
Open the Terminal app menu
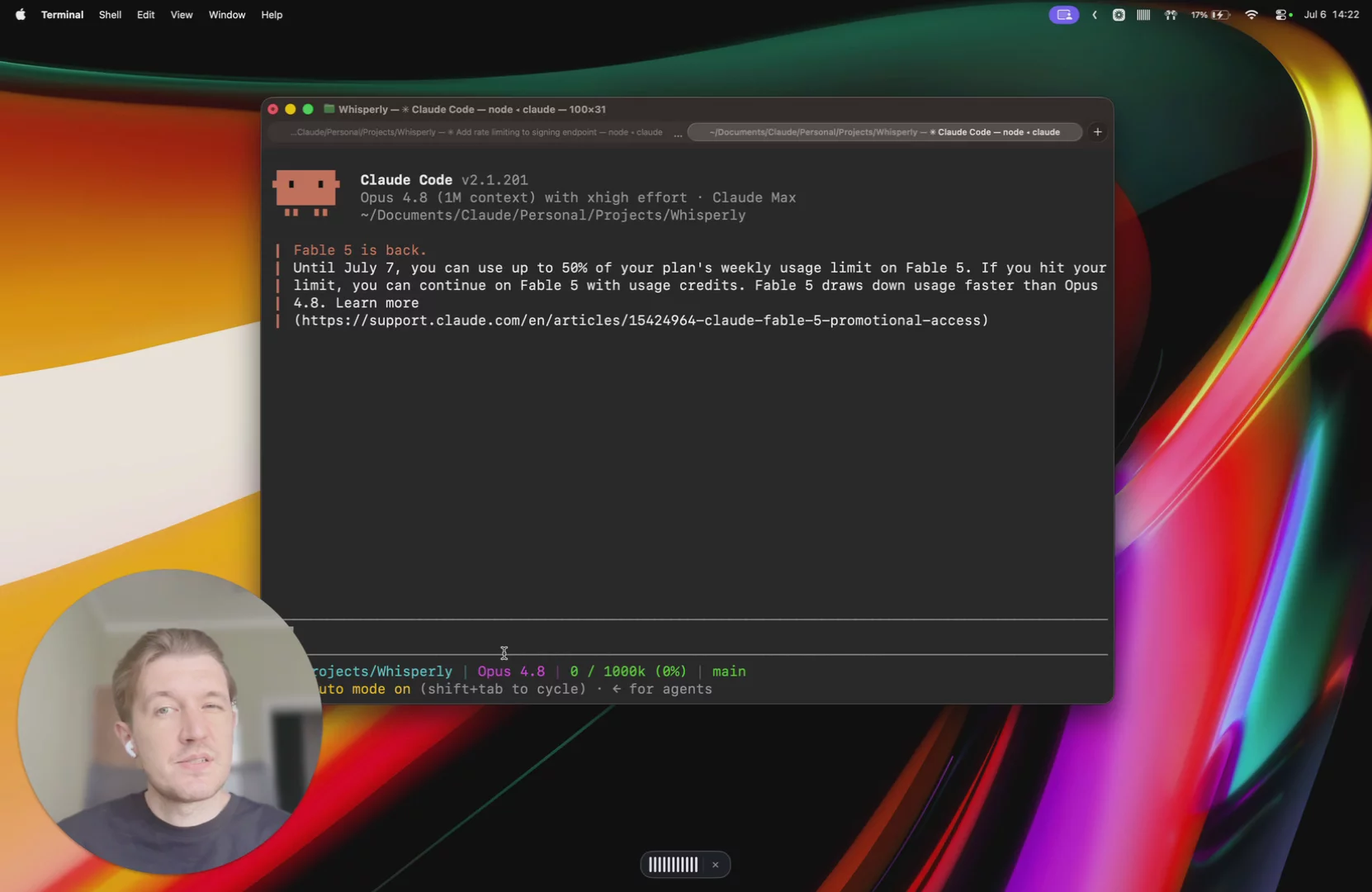coord(62,15)
